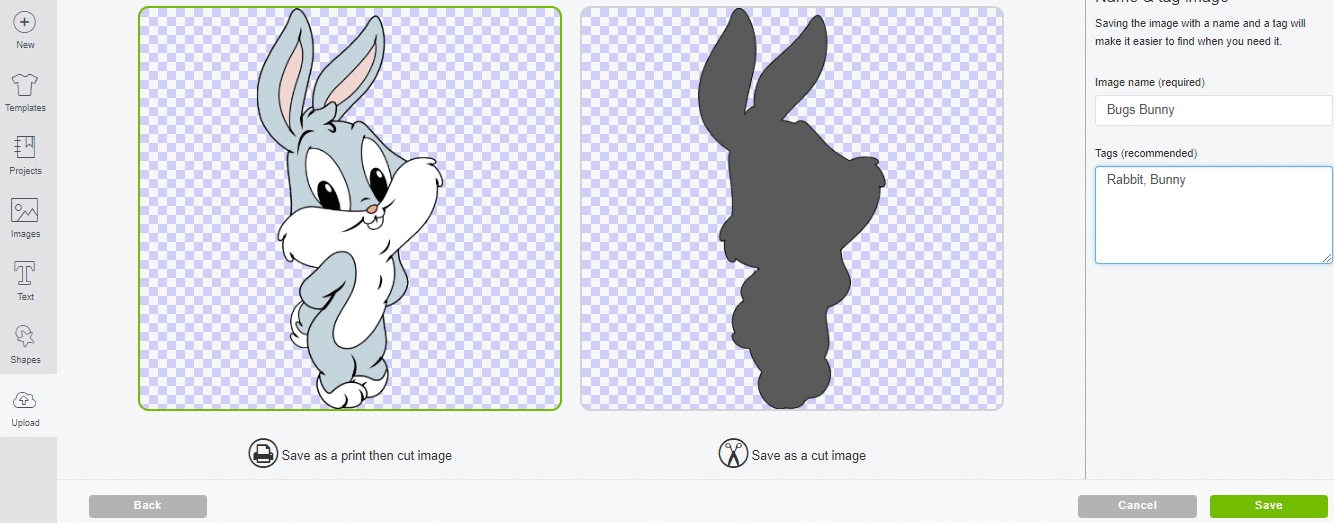Click the New project plus icon
This screenshot has width=1334, height=523.
tap(25, 22)
